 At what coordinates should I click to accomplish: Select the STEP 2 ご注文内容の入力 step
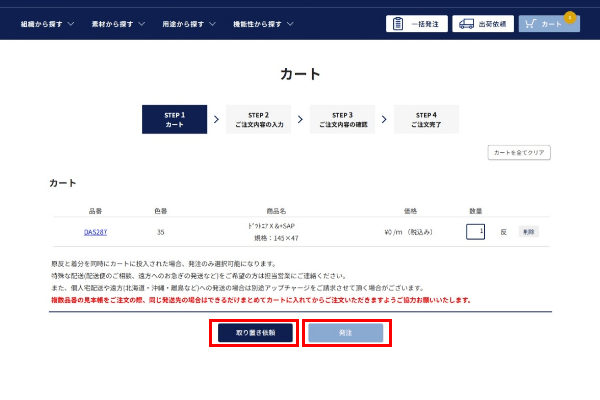[258, 120]
